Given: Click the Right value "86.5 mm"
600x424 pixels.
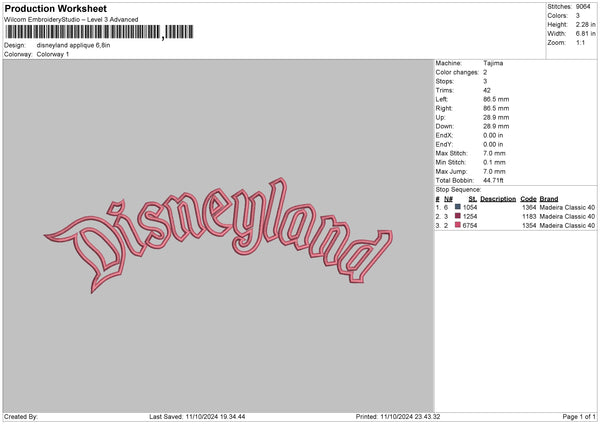Looking at the screenshot, I should [496, 108].
